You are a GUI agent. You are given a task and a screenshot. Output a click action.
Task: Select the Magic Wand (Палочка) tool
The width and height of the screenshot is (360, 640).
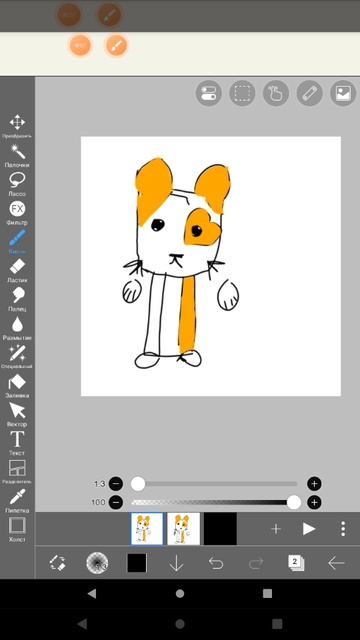click(x=17, y=155)
